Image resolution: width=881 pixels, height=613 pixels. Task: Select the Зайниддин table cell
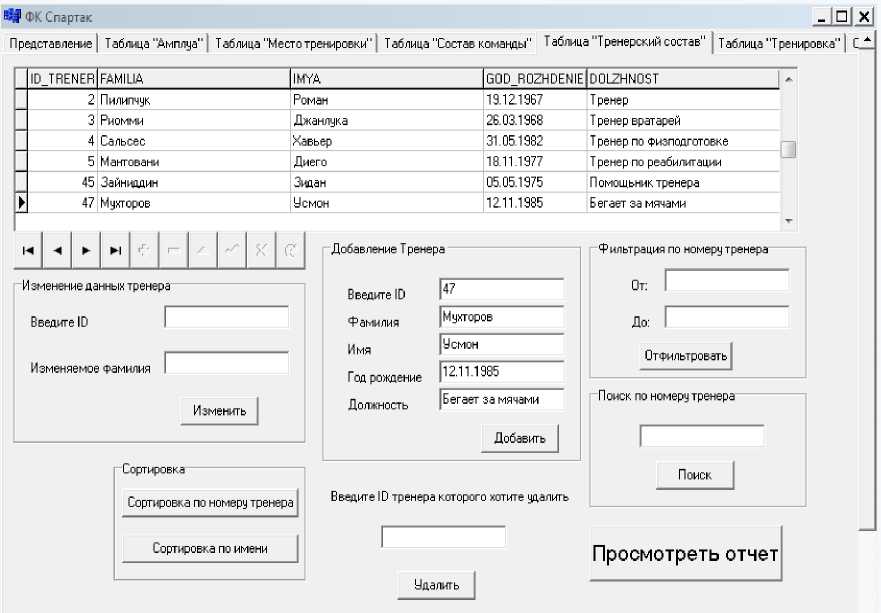(194, 182)
